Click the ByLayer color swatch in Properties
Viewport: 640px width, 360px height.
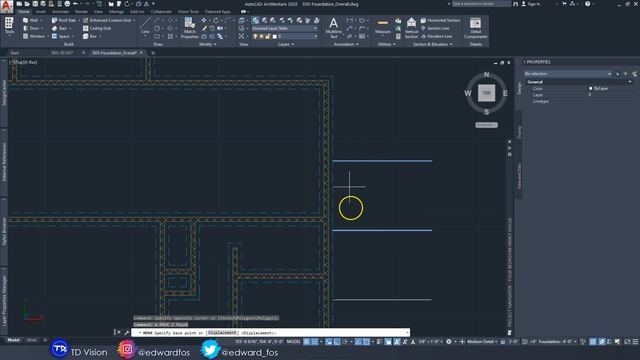click(x=590, y=89)
